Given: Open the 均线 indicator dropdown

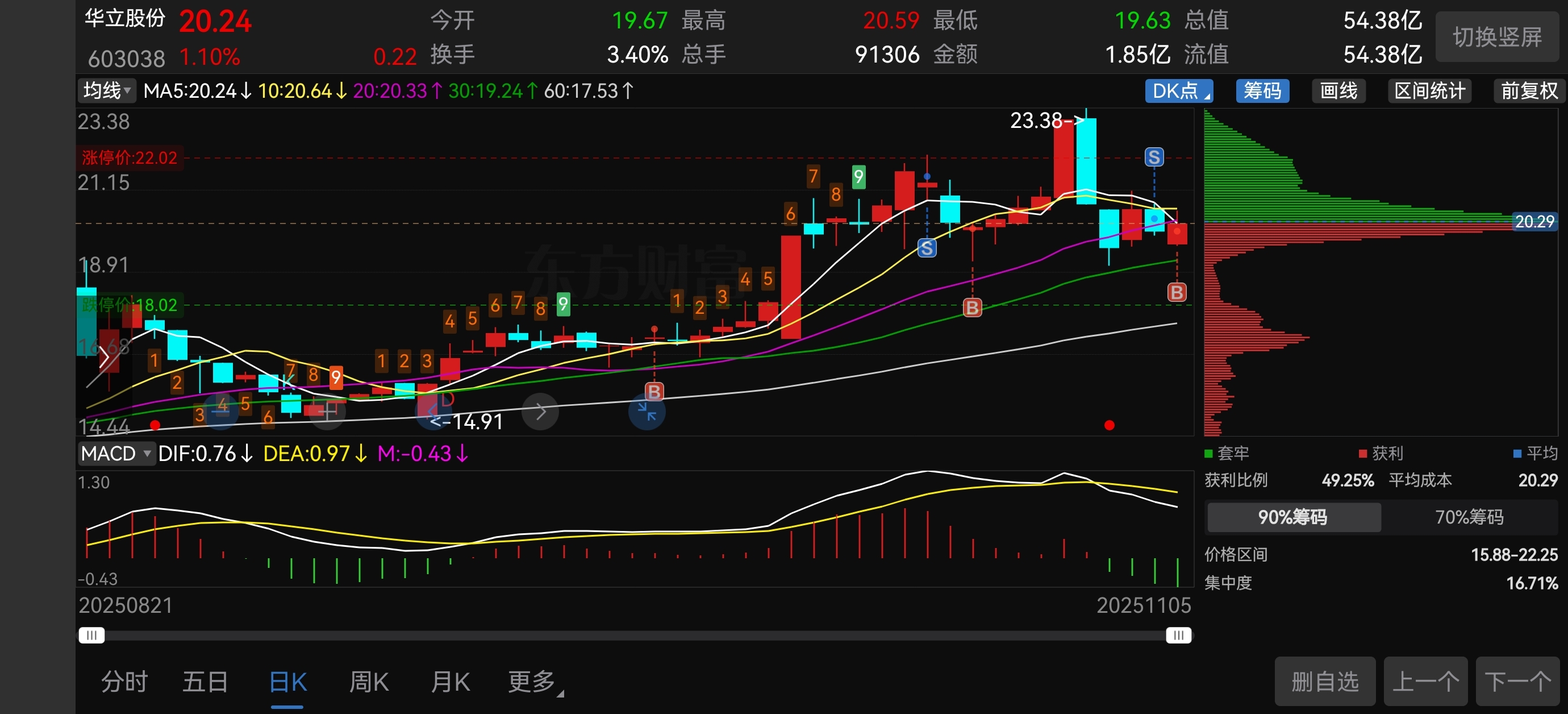Looking at the screenshot, I should [107, 91].
